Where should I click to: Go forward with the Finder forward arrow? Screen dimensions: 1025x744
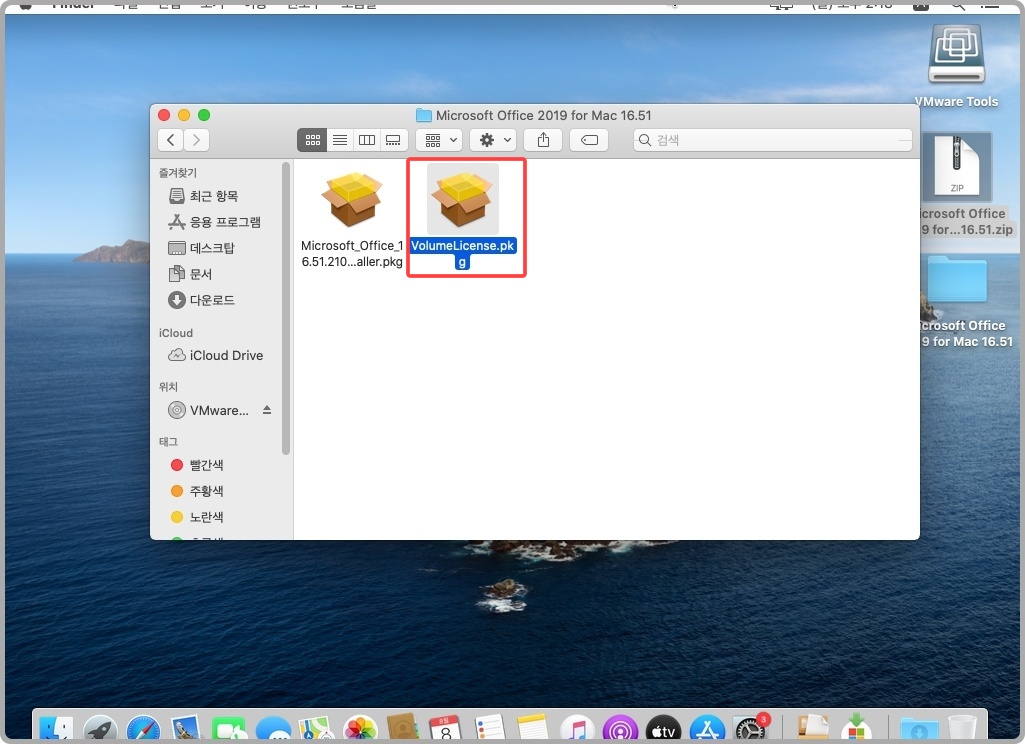pos(196,140)
